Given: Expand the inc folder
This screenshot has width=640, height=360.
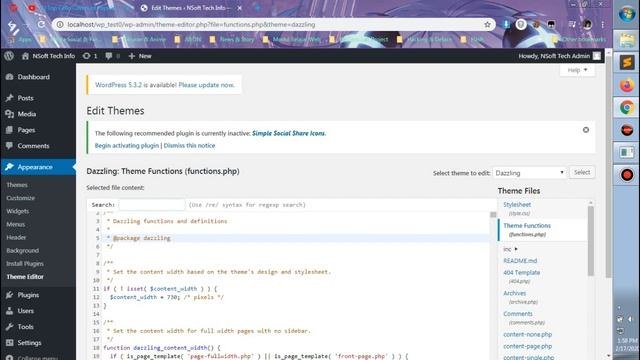Looking at the screenshot, I should (510, 249).
